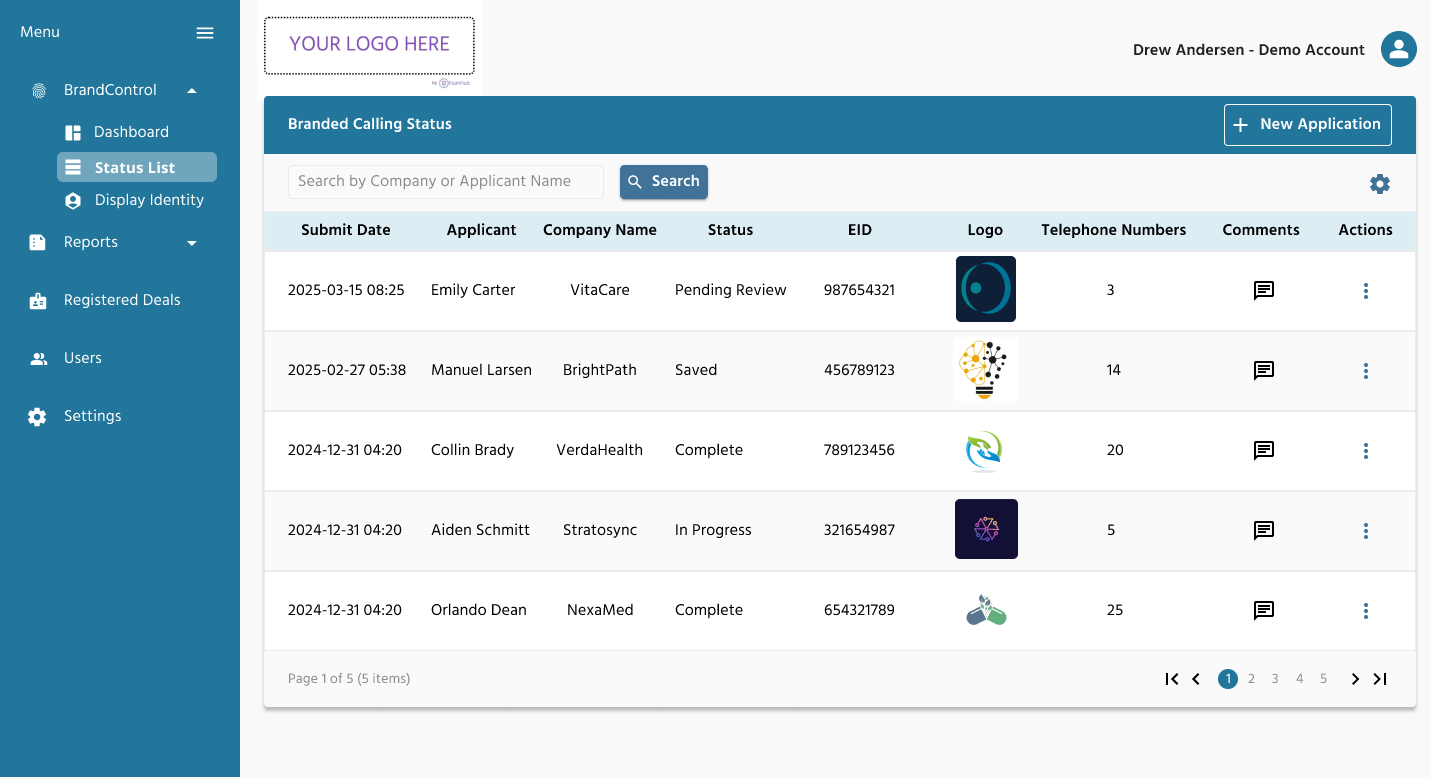1431x777 pixels.
Task: Click the BrandControl fingerprint icon
Action: pos(38,91)
